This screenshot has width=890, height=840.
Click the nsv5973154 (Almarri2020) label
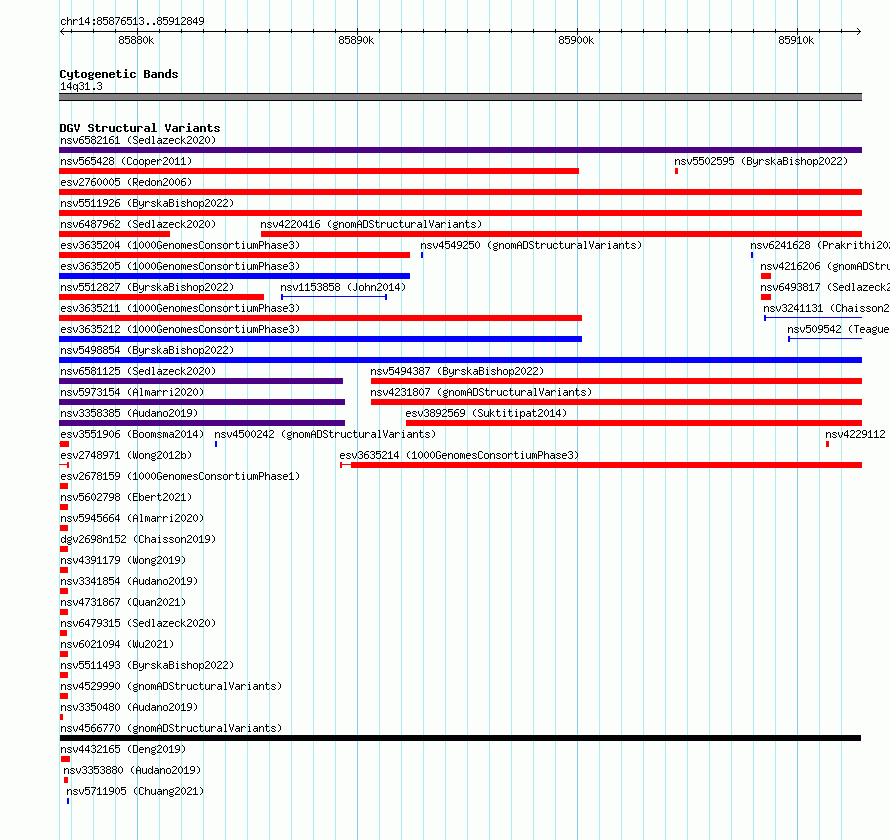point(132,392)
